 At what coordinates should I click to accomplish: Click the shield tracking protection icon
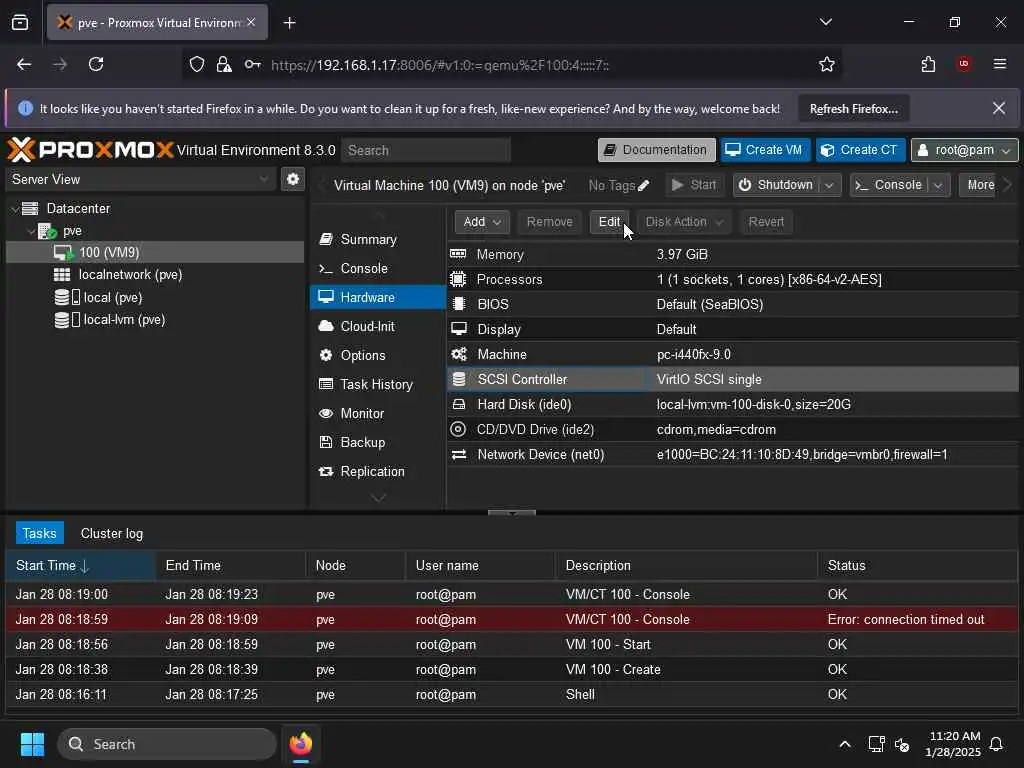tap(197, 64)
